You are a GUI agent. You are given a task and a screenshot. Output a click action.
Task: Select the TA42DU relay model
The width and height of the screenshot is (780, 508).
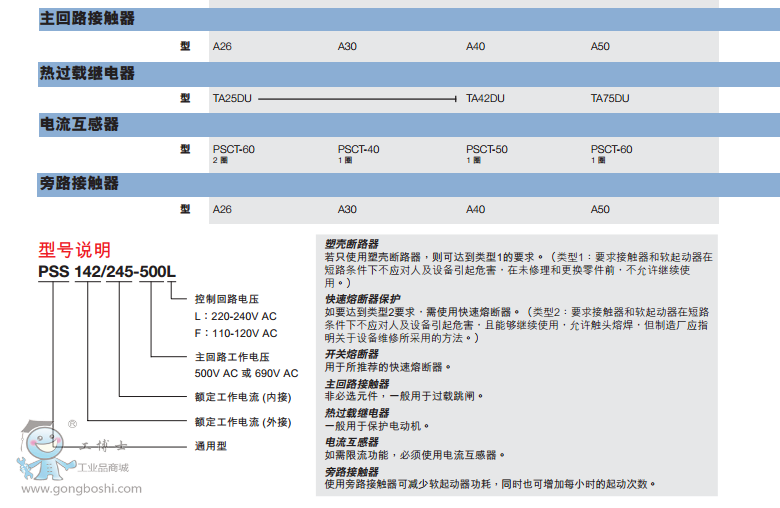pos(485,98)
